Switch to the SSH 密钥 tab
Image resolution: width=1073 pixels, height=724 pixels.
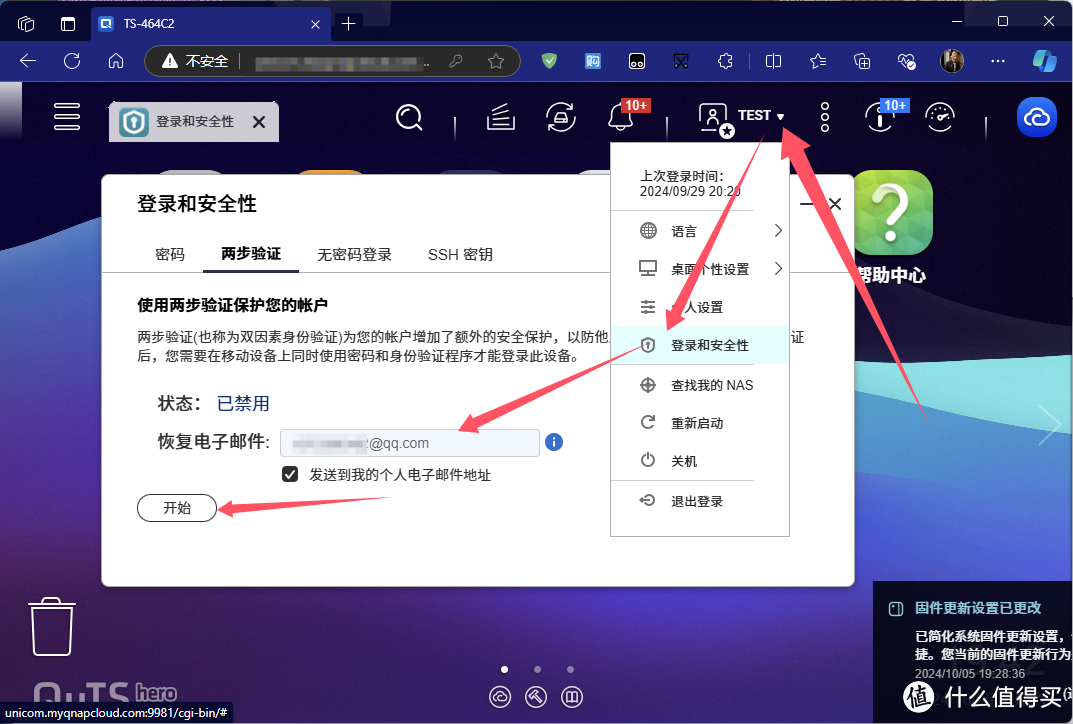point(460,254)
